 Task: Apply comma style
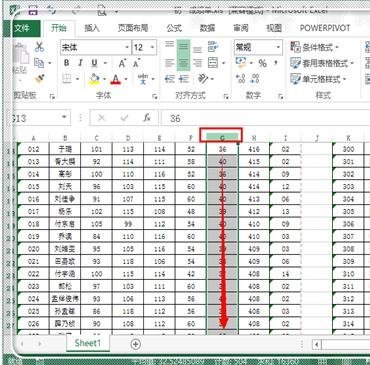click(x=276, y=63)
